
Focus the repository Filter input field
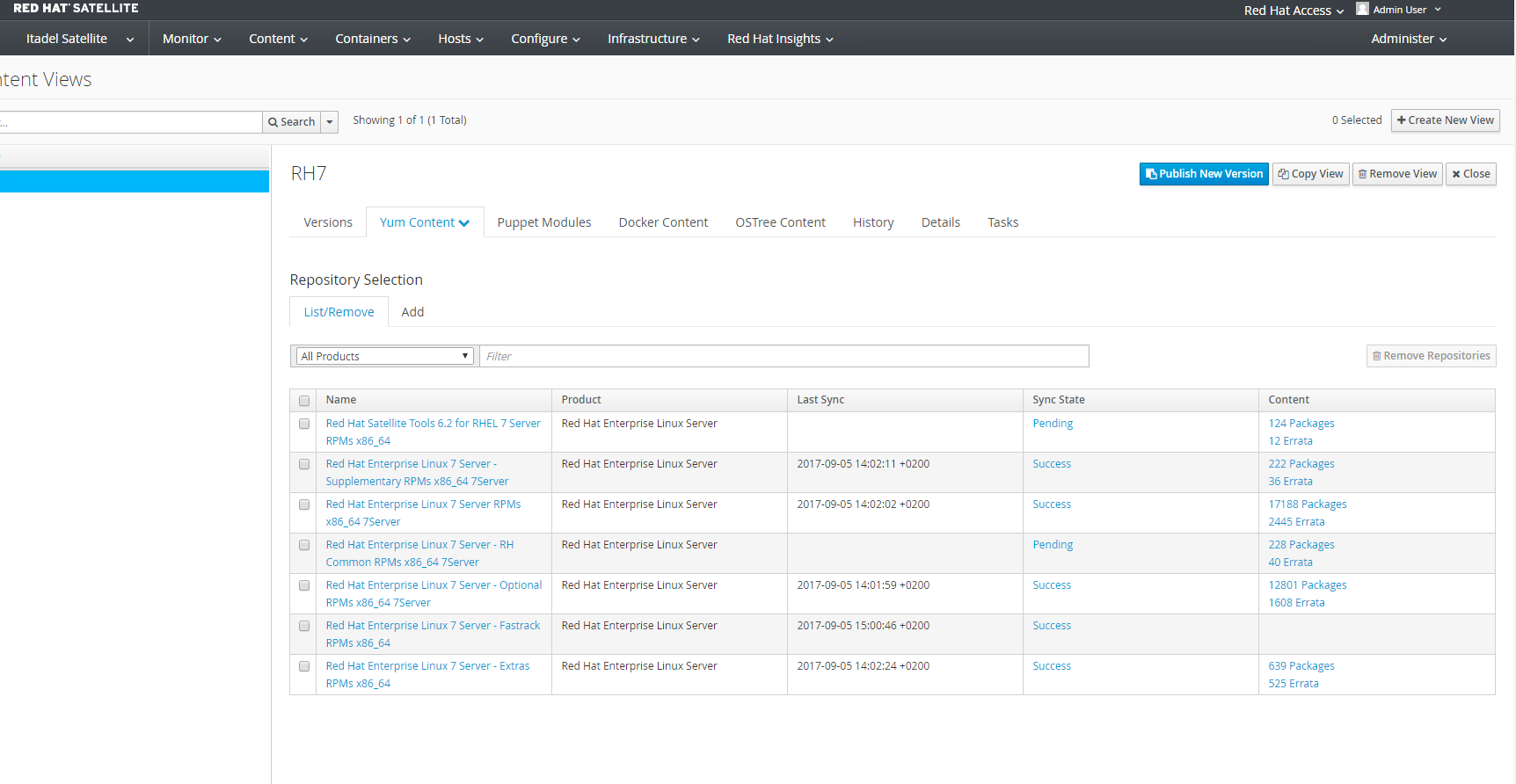click(x=784, y=356)
